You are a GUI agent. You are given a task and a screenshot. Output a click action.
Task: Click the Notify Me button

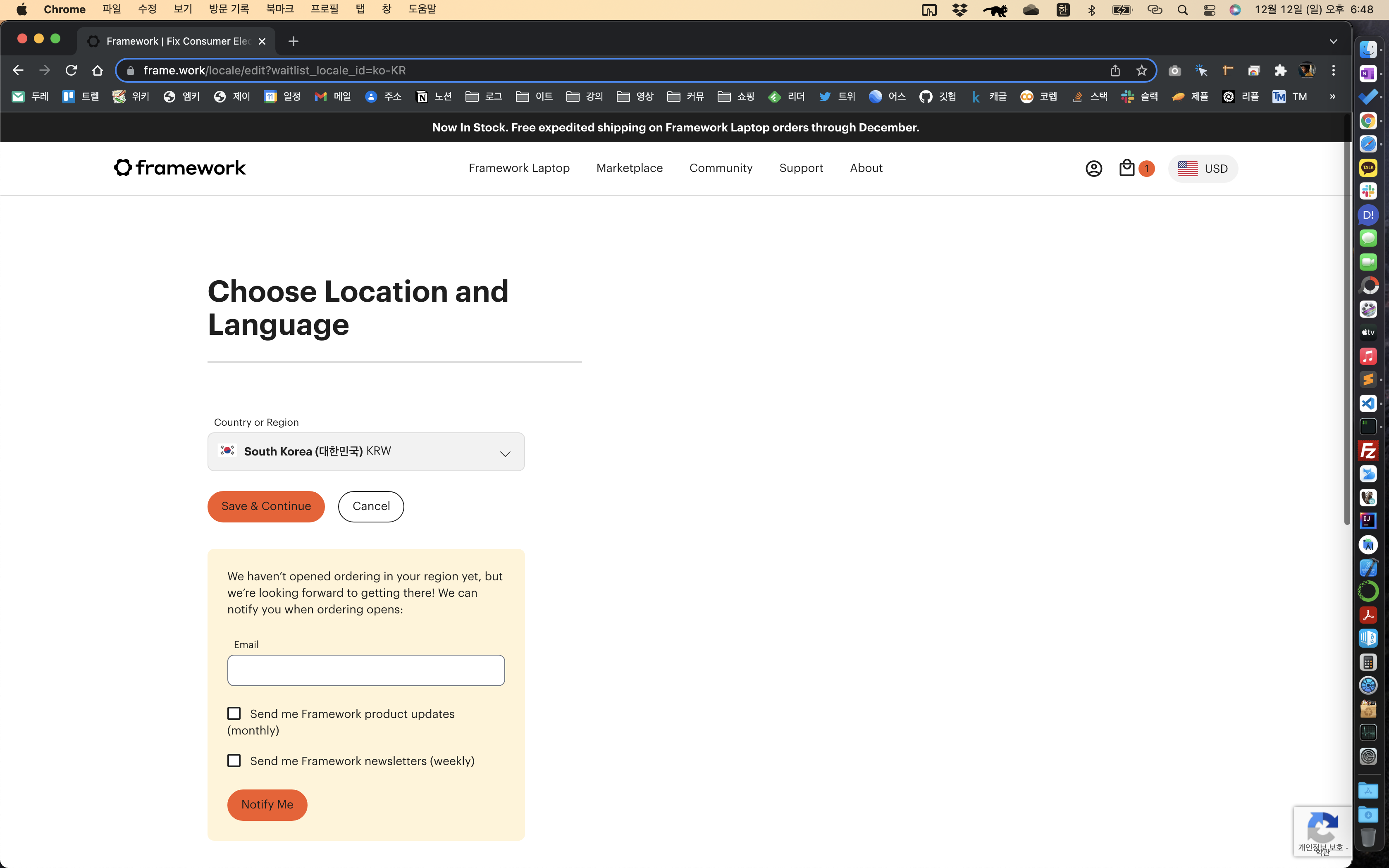coord(267,804)
